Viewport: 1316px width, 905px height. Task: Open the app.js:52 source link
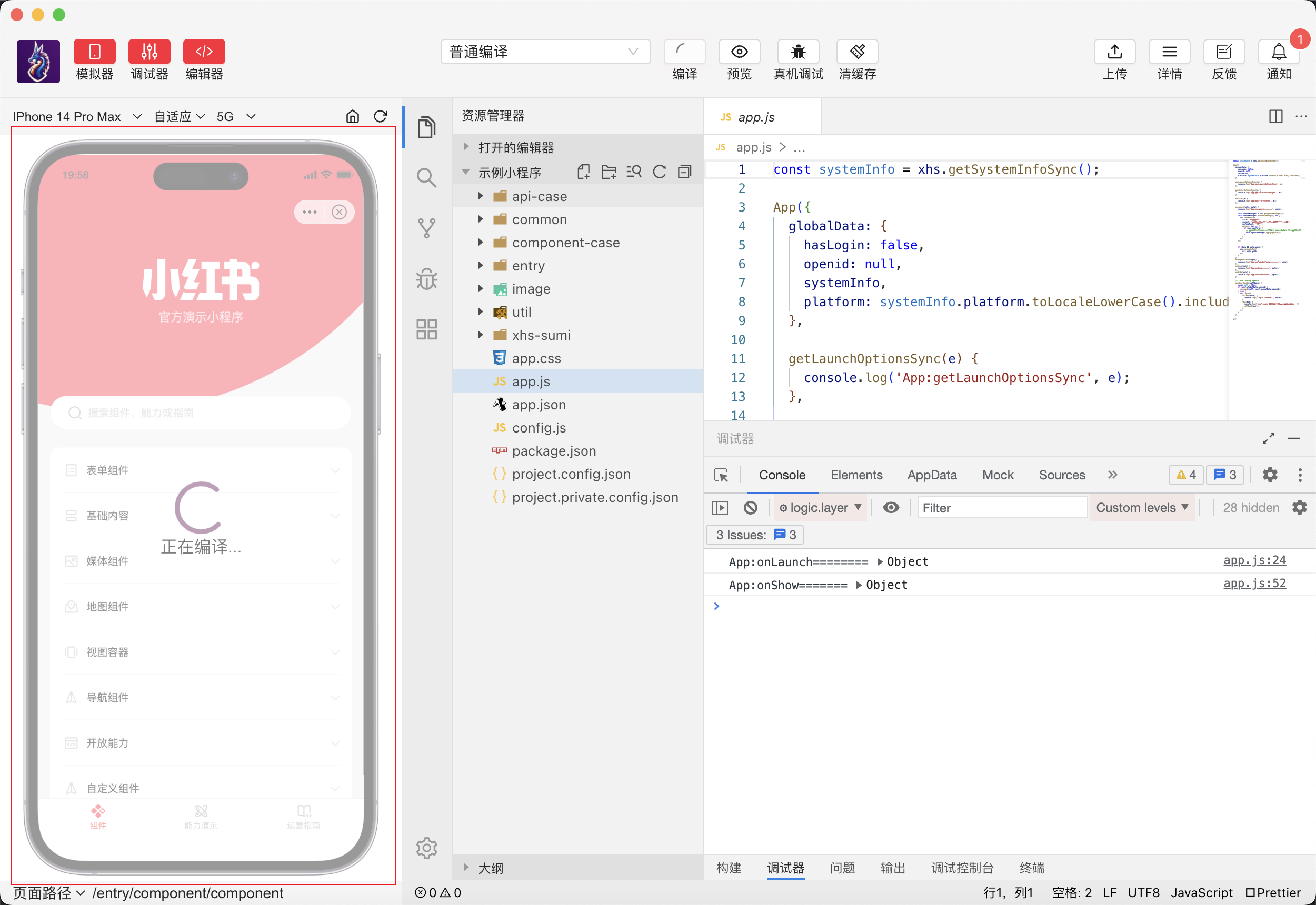pos(1254,584)
